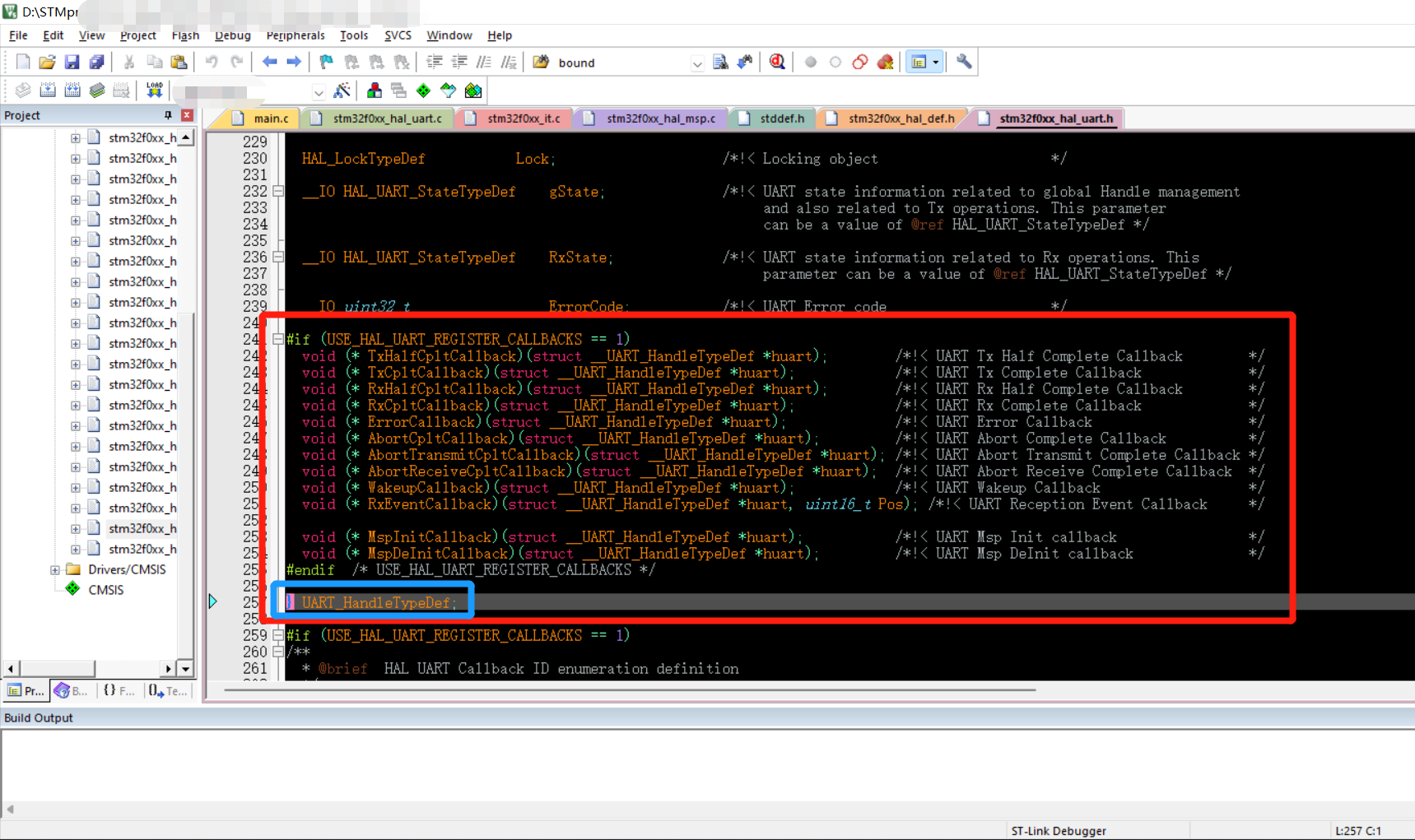Expand the Drivers/CMSIS folder node
This screenshot has width=1415, height=840.
[55, 569]
